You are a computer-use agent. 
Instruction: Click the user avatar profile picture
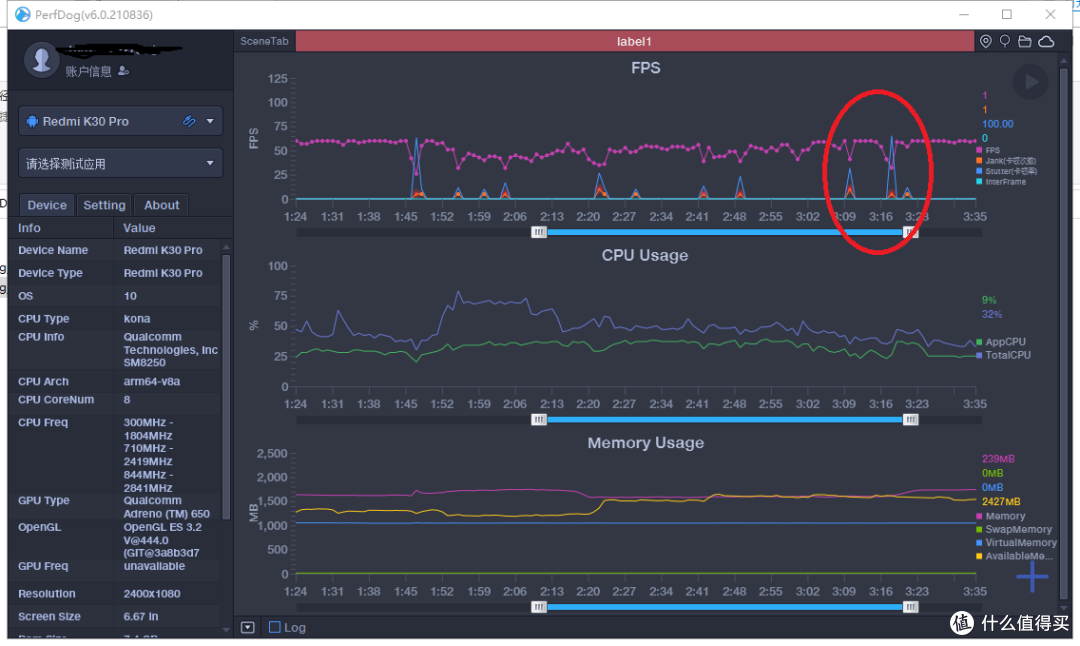tap(41, 60)
